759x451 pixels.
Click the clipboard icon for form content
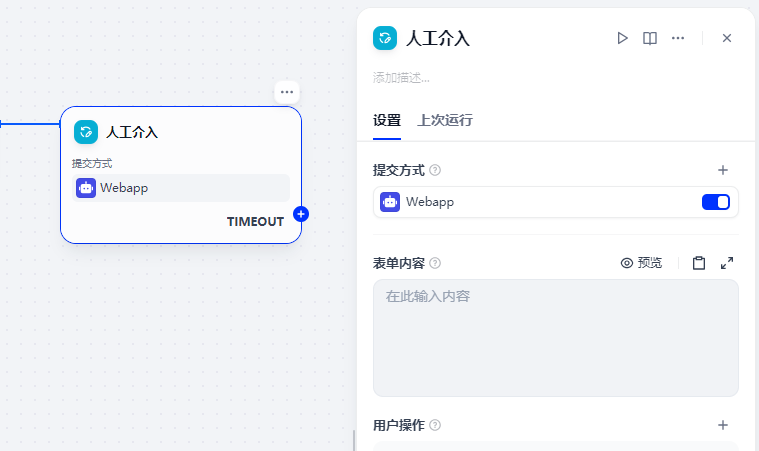click(699, 263)
